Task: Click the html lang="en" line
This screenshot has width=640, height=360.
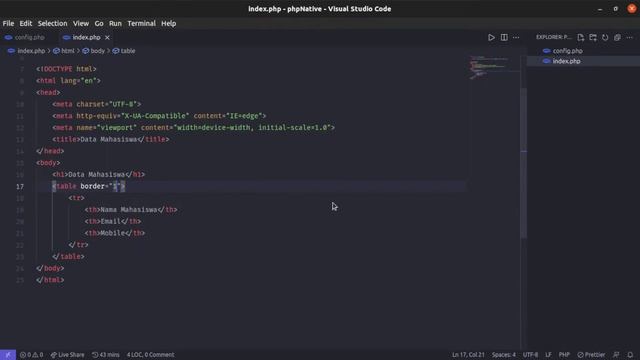Action: coord(68,81)
